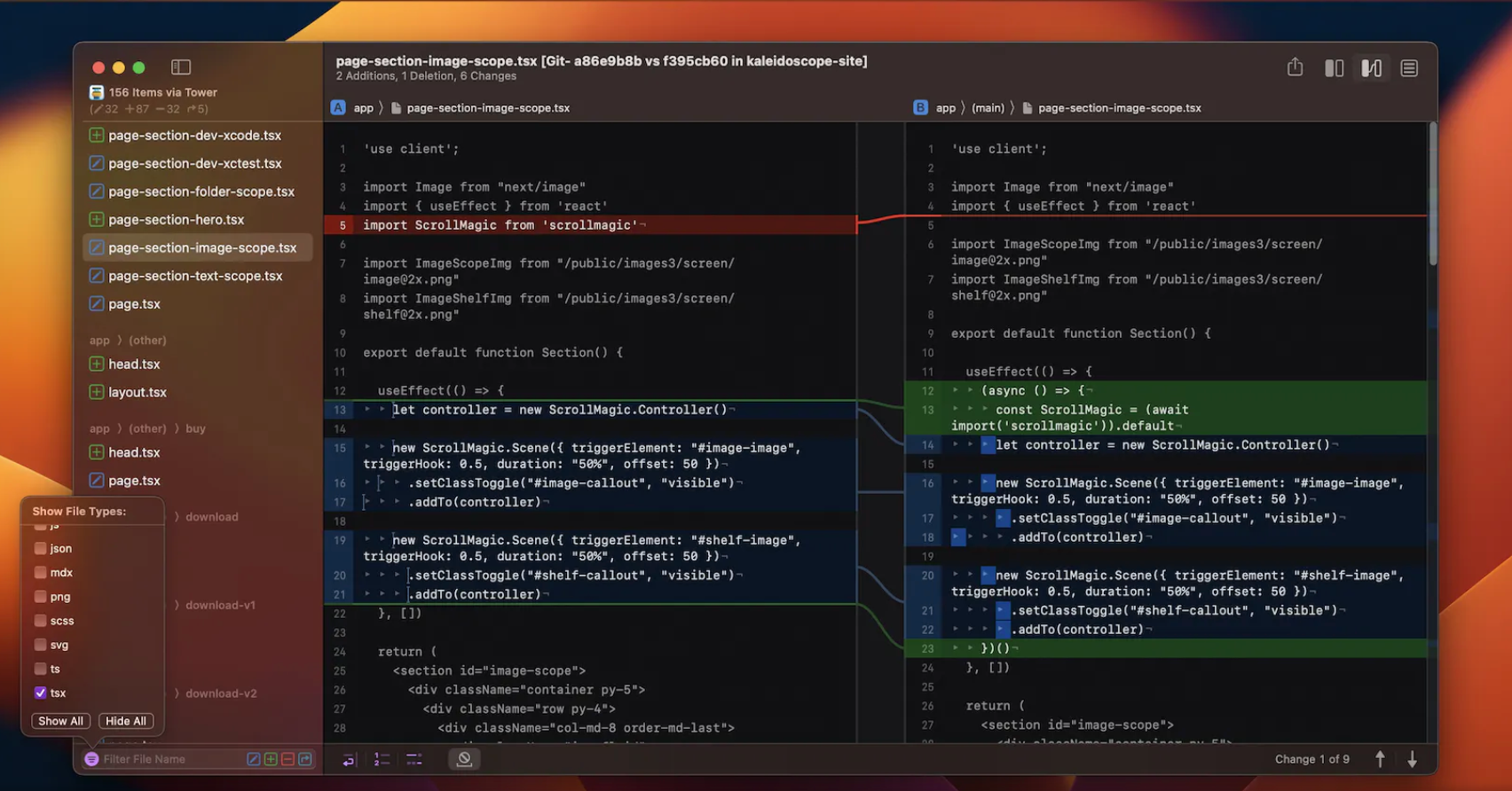Click added icon of page-section-hero.tsx
This screenshot has width=1512, height=791.
click(97, 220)
